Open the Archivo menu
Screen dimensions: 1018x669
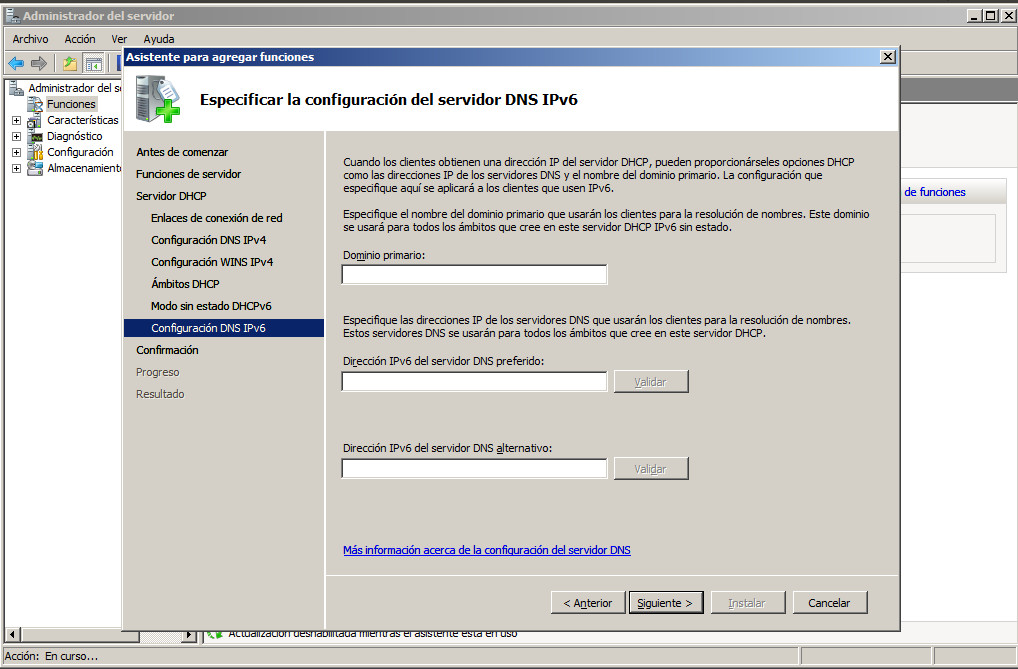pos(30,39)
